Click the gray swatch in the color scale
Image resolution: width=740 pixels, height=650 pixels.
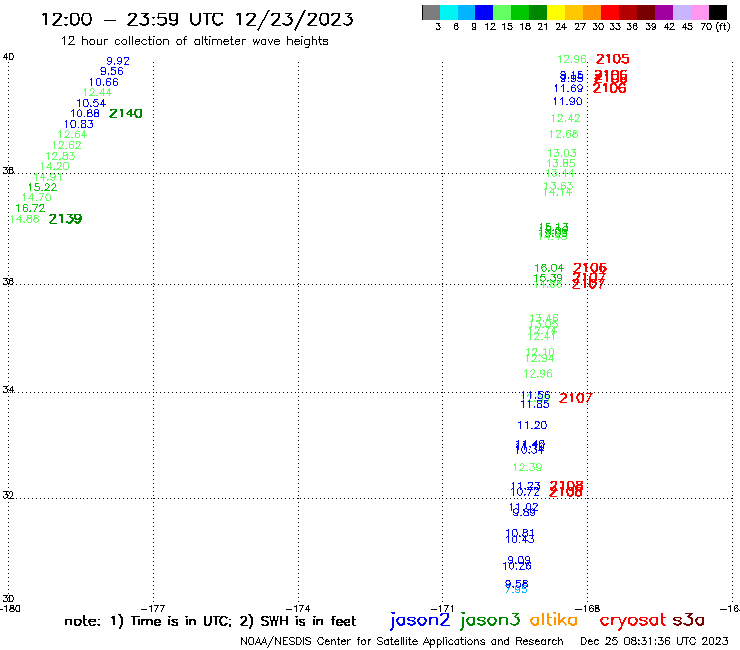[431, 12]
